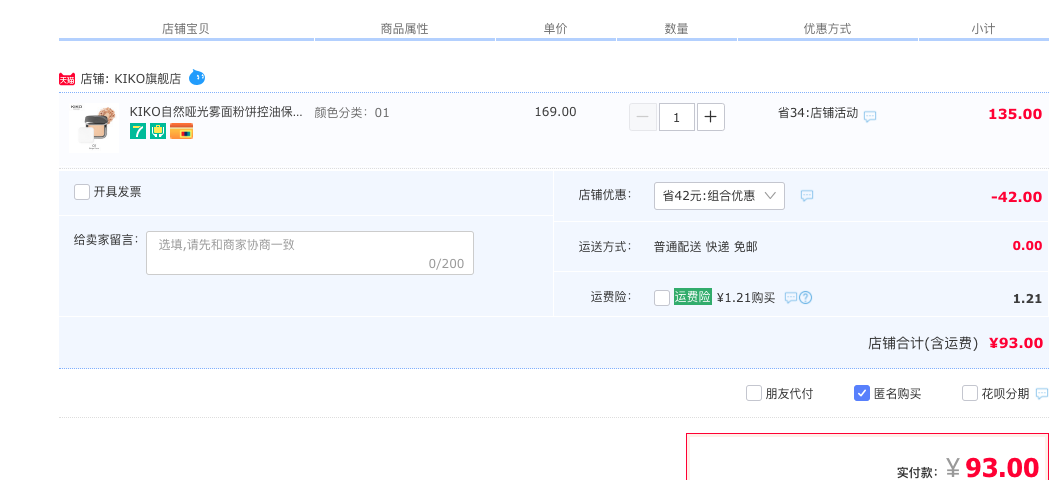This screenshot has width=1060, height=480.
Task: Uncheck the 匿名购买 checkbox
Action: (x=861, y=393)
